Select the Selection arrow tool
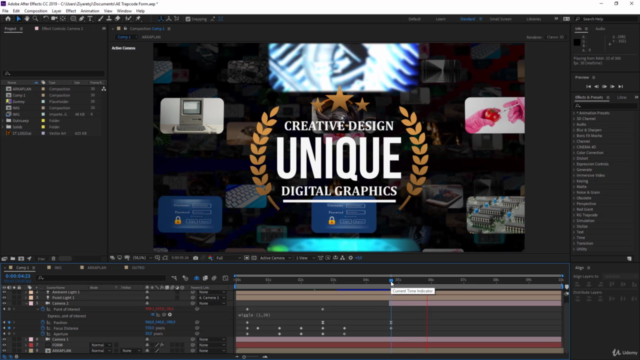The image size is (640, 360). 18,19
